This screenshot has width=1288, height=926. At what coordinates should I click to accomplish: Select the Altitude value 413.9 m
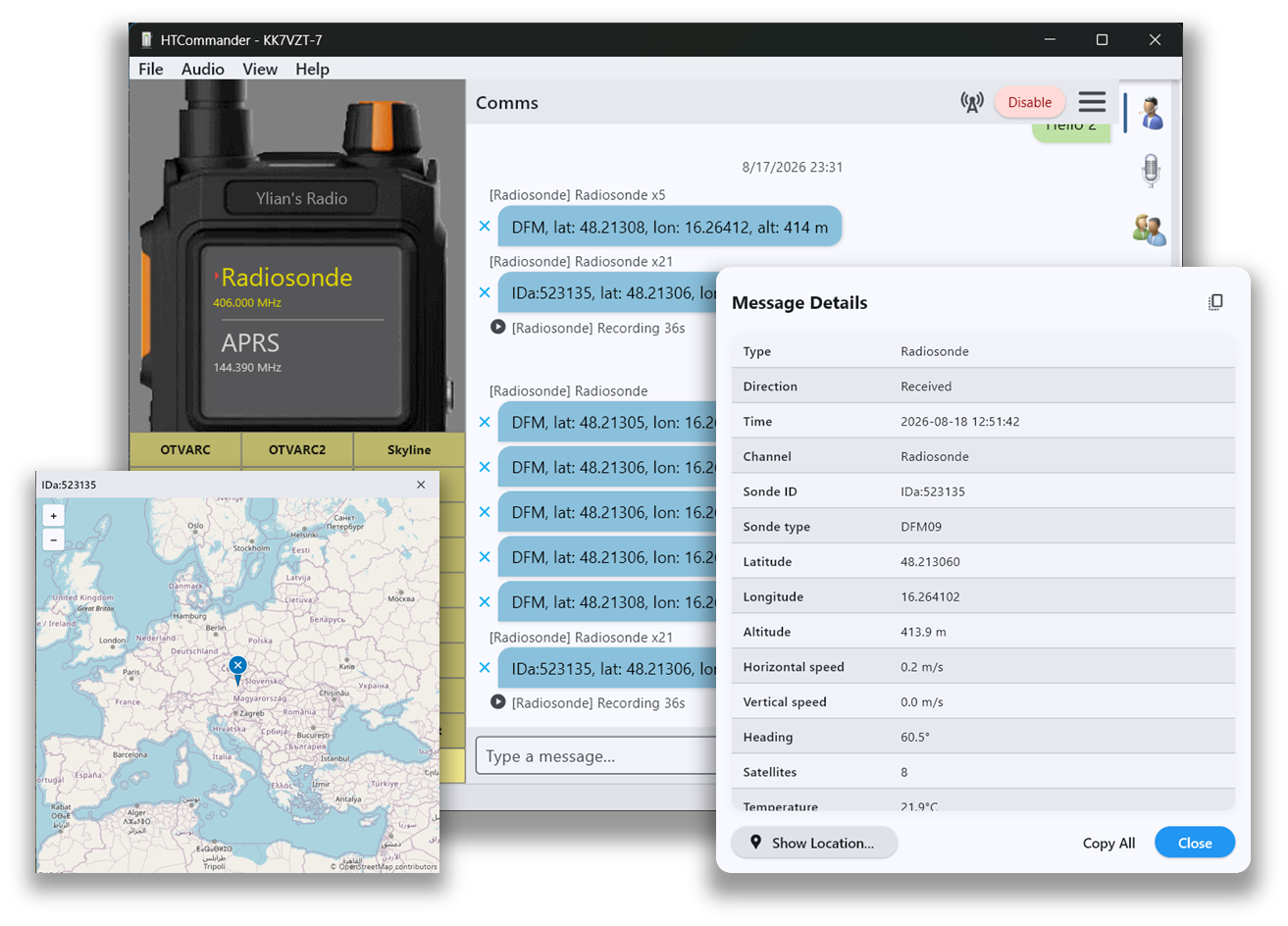923,632
